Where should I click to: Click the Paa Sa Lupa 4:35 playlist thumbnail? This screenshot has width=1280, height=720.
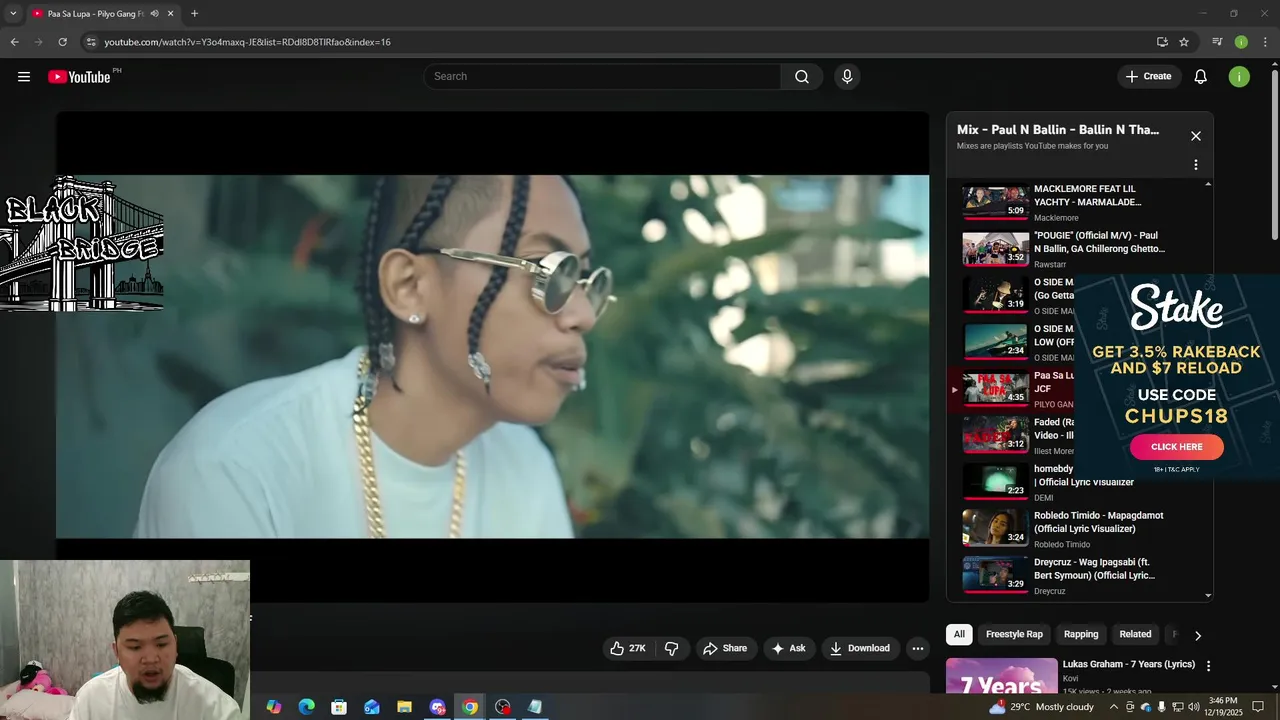pos(995,389)
